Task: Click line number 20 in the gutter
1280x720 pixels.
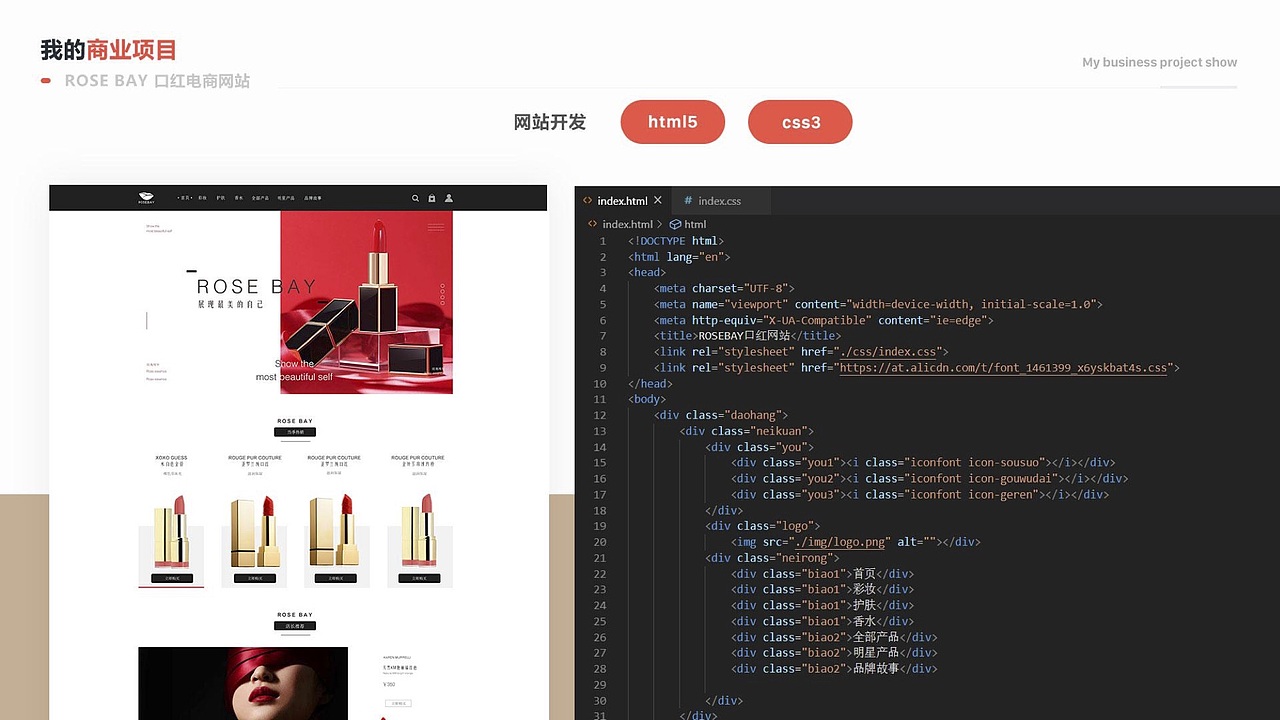Action: [600, 542]
